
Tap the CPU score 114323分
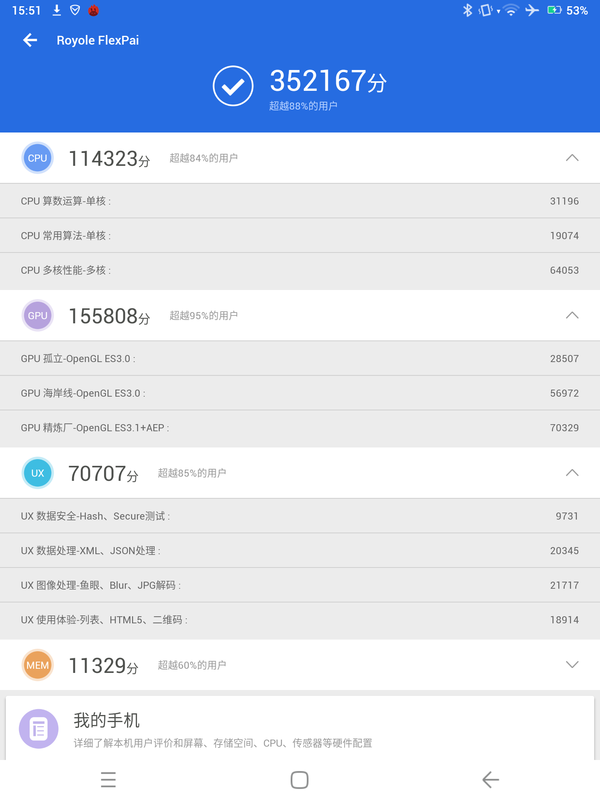[x=109, y=159]
